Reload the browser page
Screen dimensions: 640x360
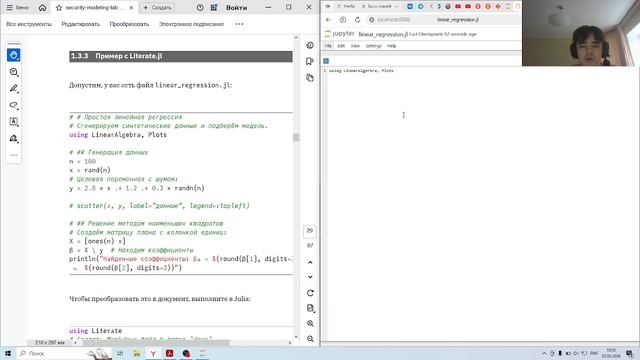[x=357, y=20]
